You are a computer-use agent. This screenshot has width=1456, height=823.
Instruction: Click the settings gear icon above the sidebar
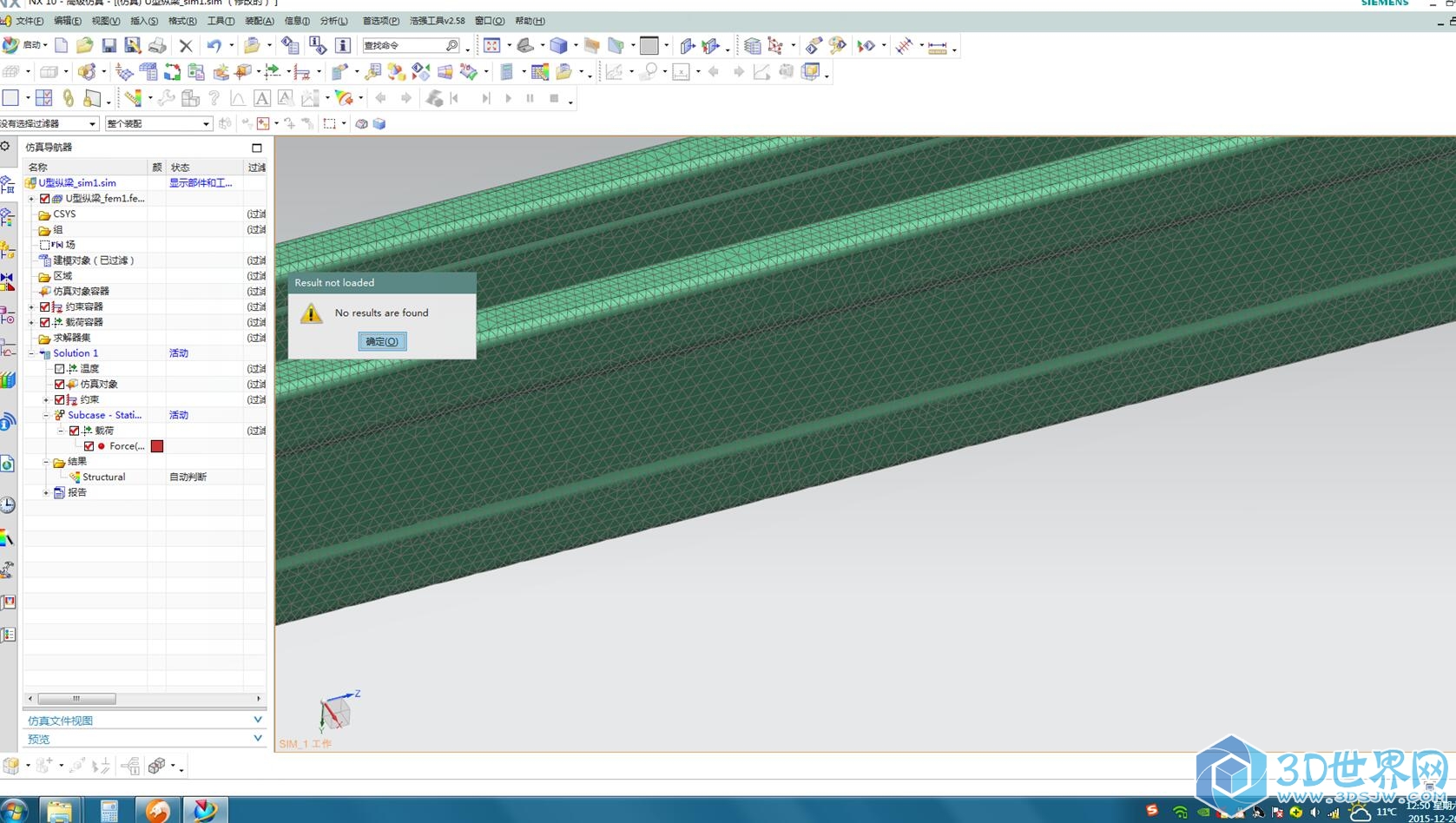click(x=6, y=146)
